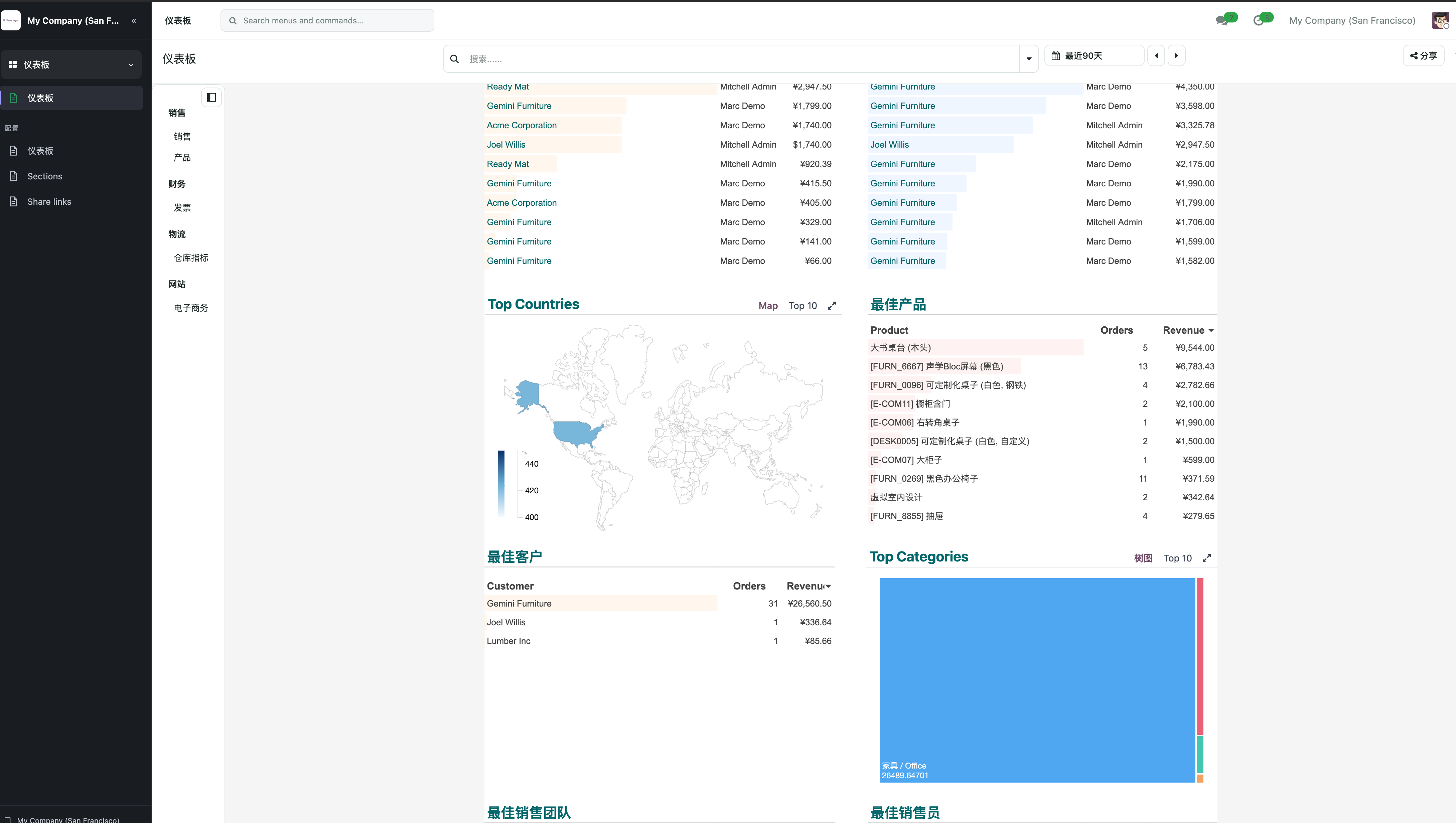
Task: Click 仪表板 breadcrumb in top bar
Action: (178, 20)
